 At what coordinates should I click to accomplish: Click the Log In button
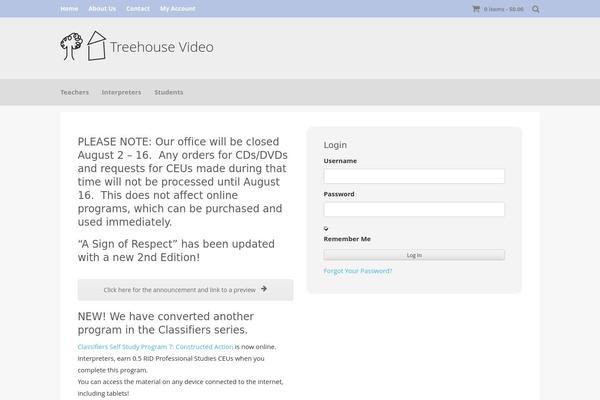point(414,255)
